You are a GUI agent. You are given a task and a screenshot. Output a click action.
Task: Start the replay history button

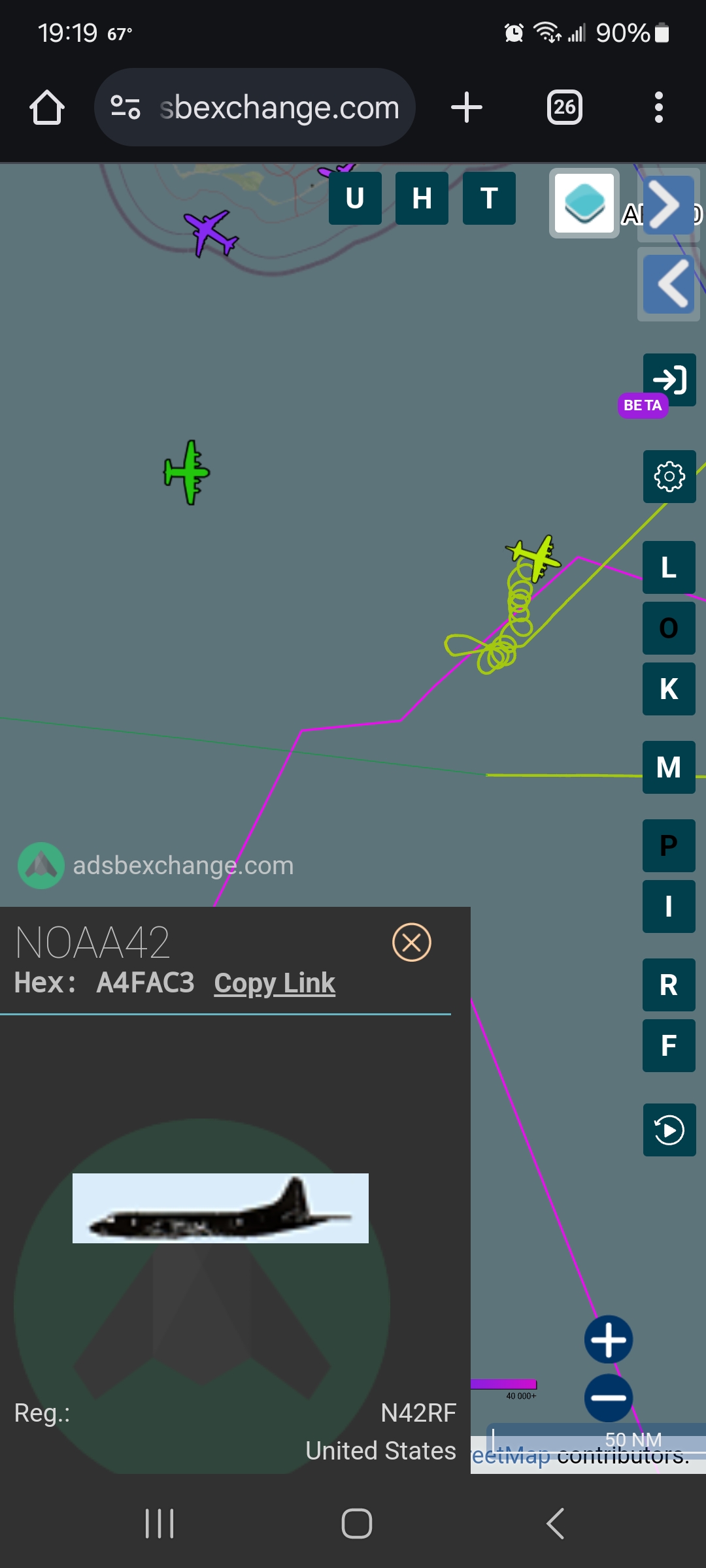click(669, 1130)
